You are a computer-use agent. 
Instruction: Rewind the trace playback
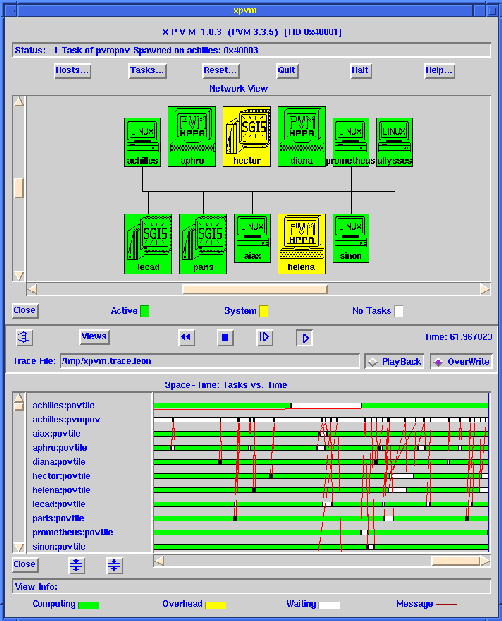pyautogui.click(x=186, y=337)
